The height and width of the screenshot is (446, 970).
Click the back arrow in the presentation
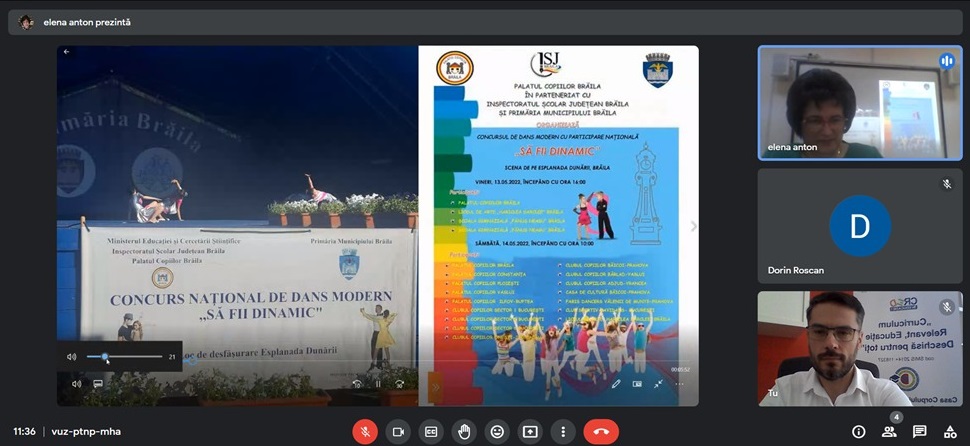pyautogui.click(x=67, y=51)
